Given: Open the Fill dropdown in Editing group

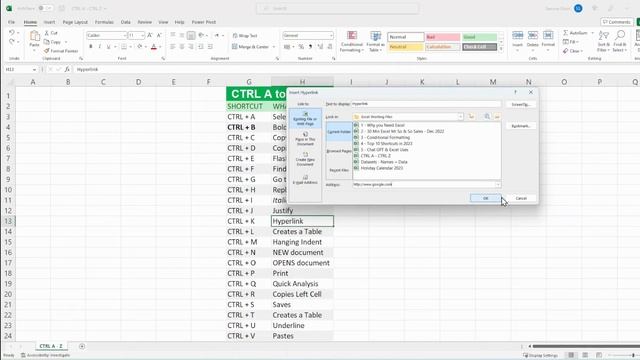Looking at the screenshot, I should pyautogui.click(x=570, y=42).
